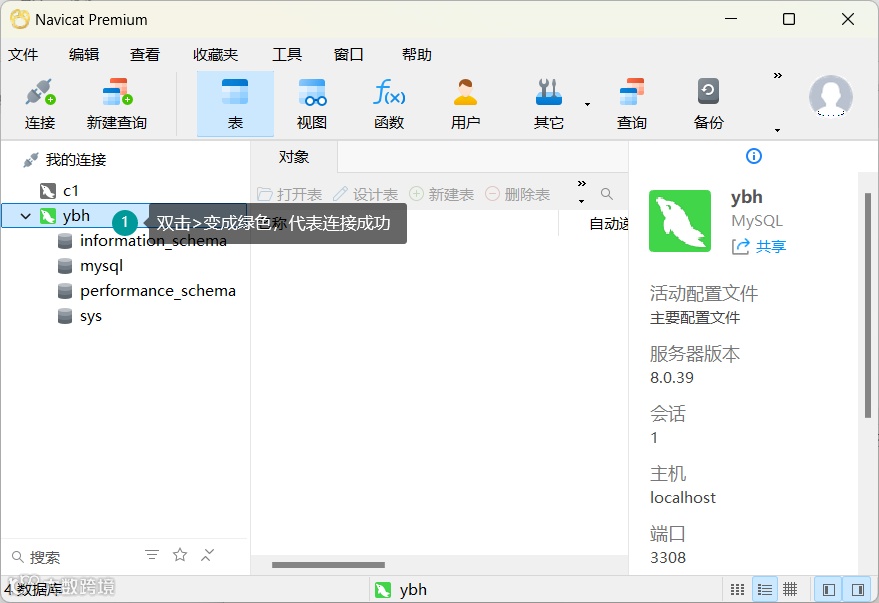Open 新建查询 (New Query) from the toolbar
Image resolution: width=879 pixels, height=603 pixels.
point(117,104)
